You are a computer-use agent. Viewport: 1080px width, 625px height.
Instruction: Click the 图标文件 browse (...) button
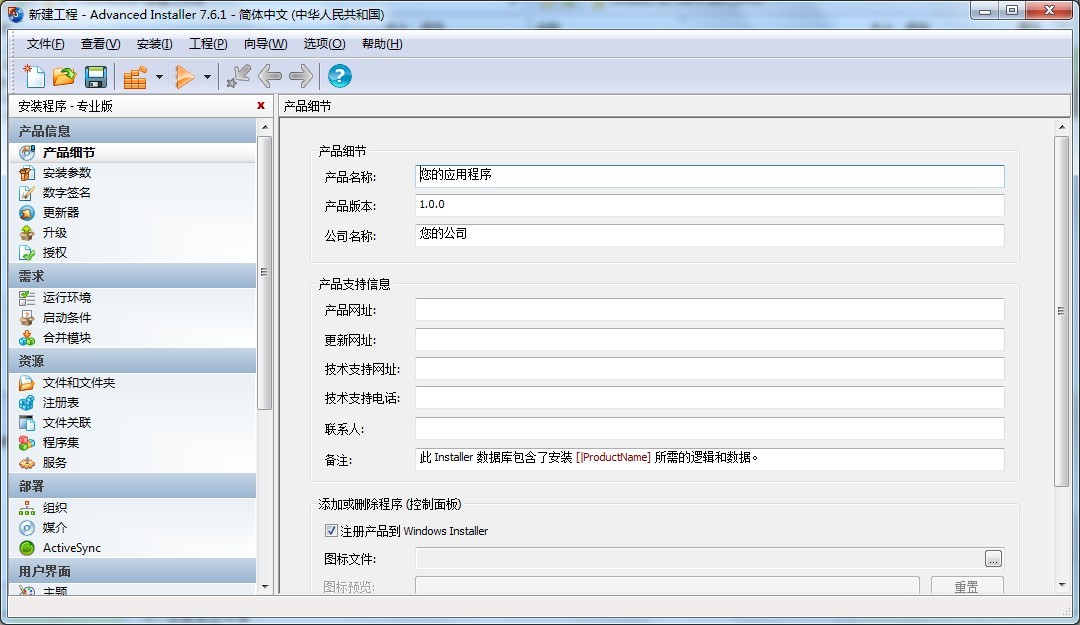[x=993, y=559]
